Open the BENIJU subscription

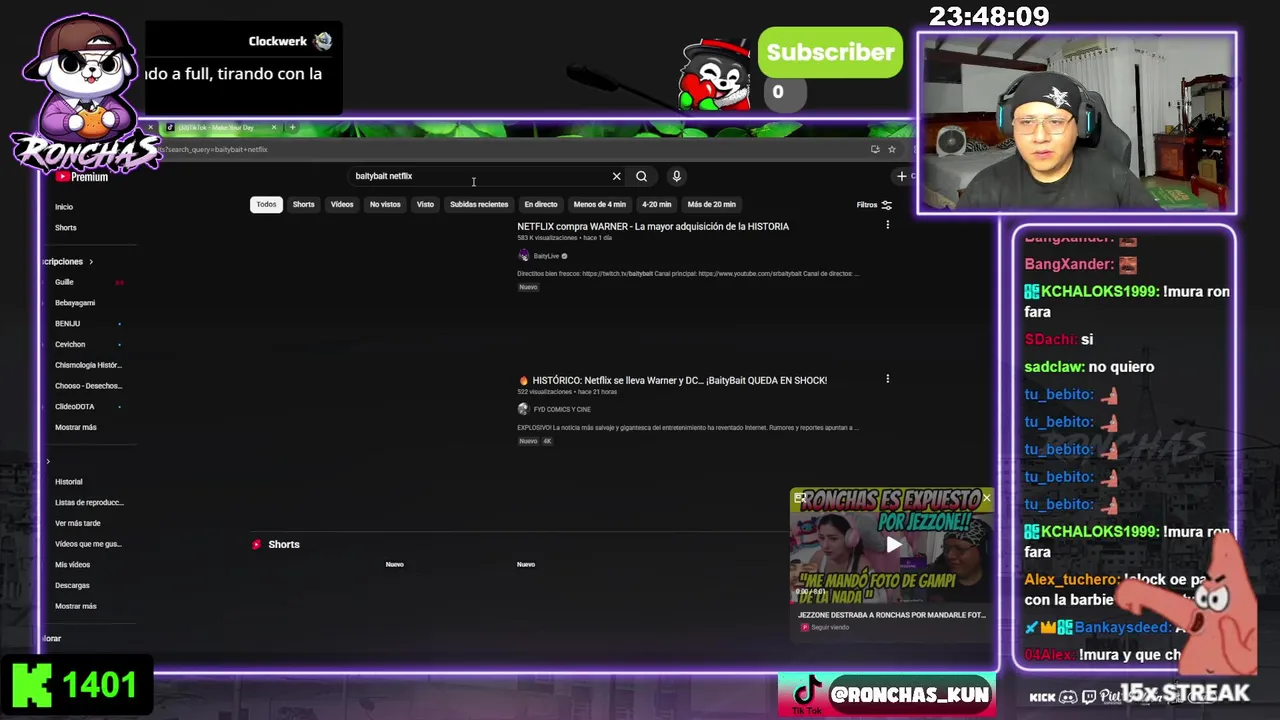point(67,324)
